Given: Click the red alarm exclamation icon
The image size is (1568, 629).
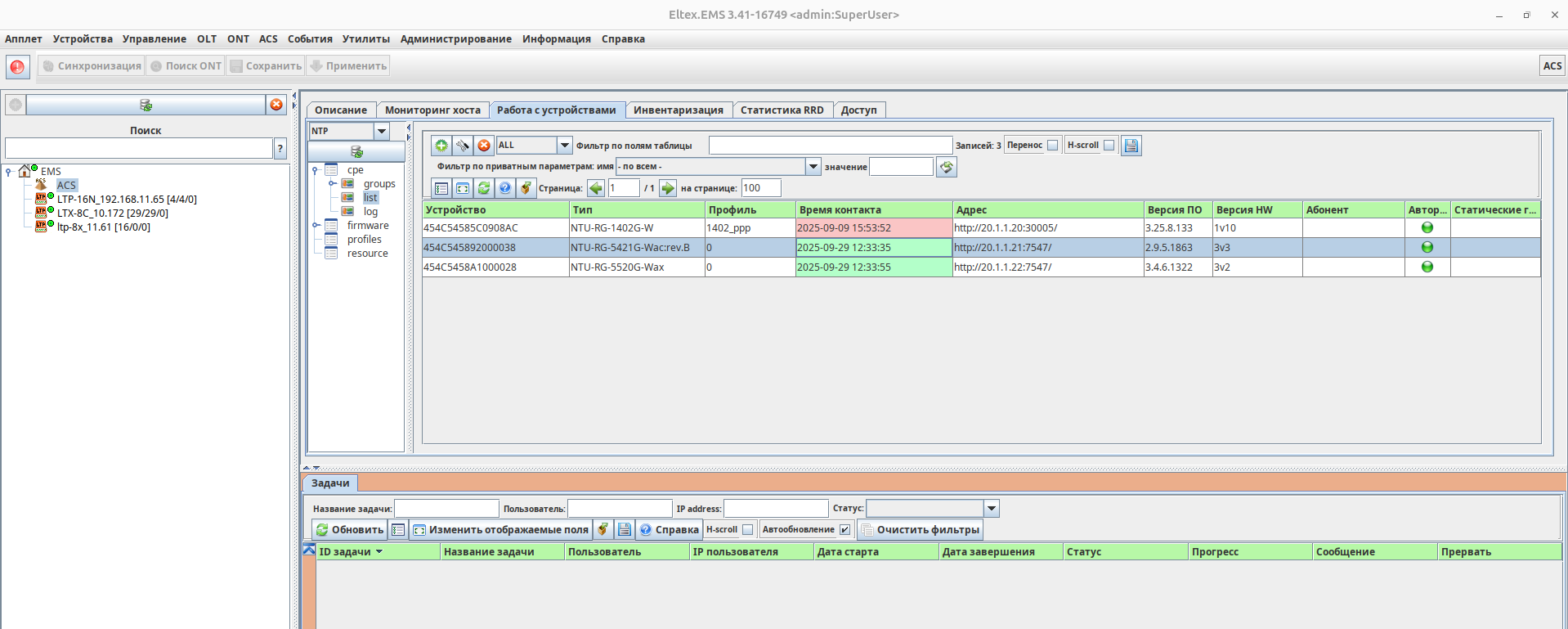Looking at the screenshot, I should coord(17,66).
